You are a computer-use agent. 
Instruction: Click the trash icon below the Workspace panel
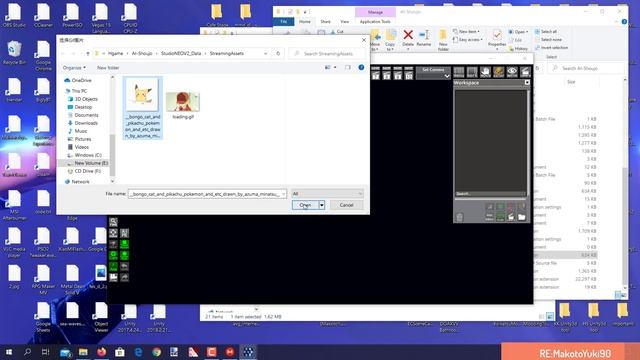point(460,217)
